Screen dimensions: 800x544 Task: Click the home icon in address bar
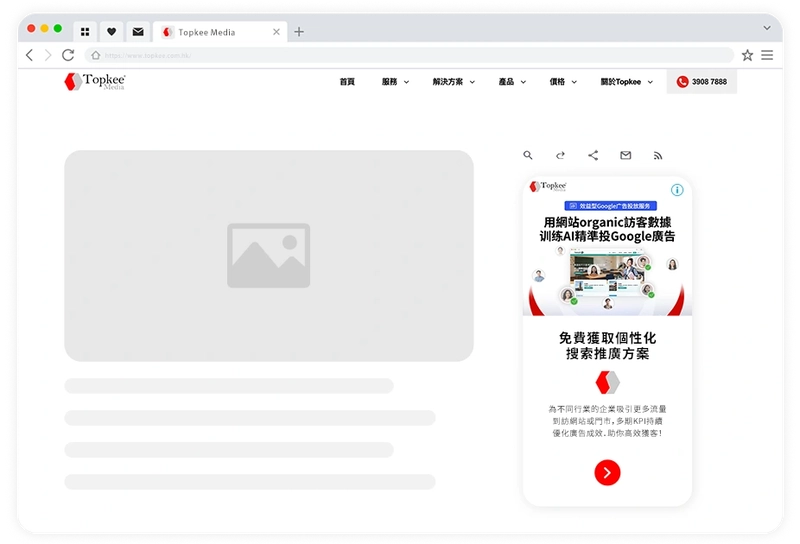pyautogui.click(x=95, y=55)
